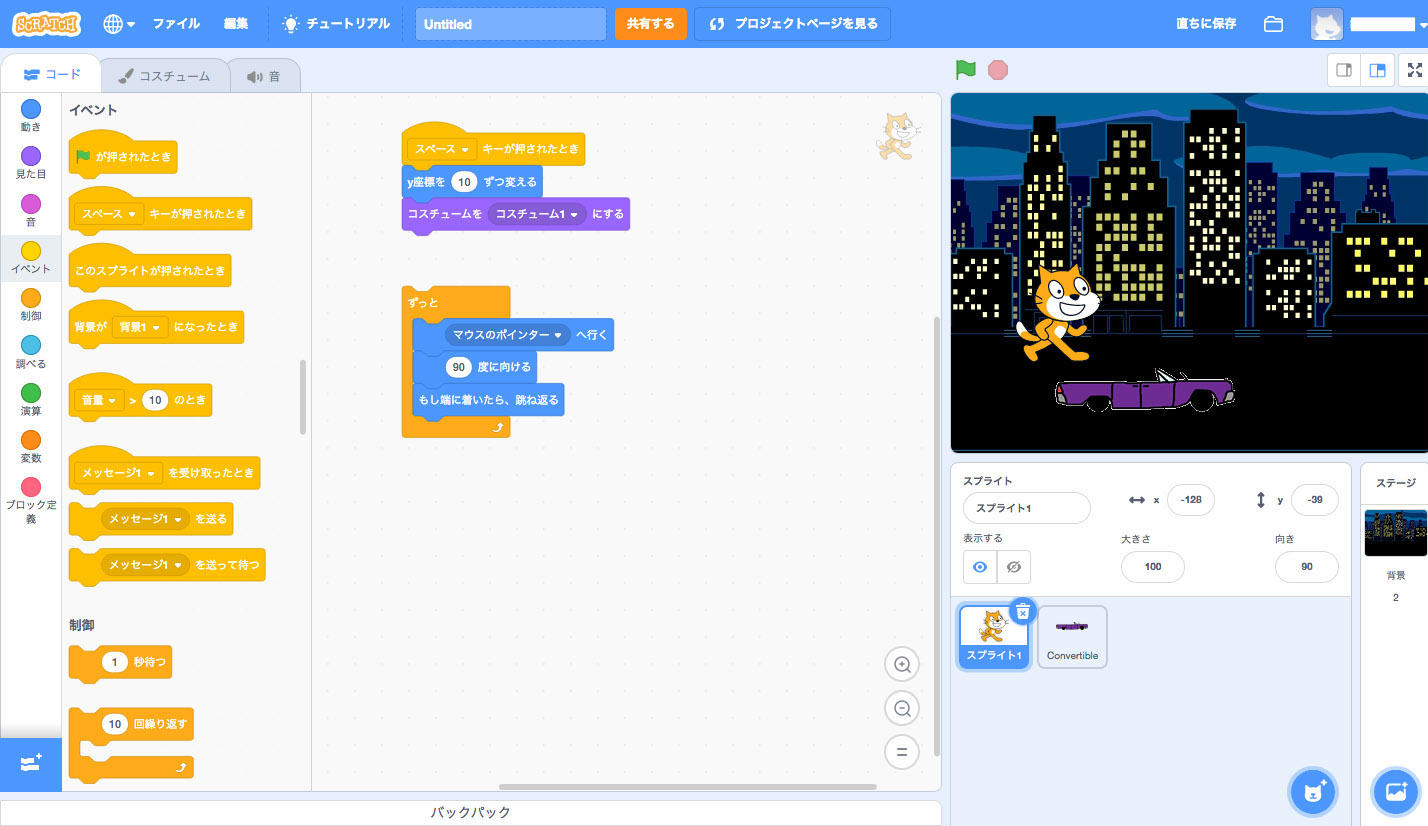
Task: Switch to the コード tab
Action: click(51, 74)
